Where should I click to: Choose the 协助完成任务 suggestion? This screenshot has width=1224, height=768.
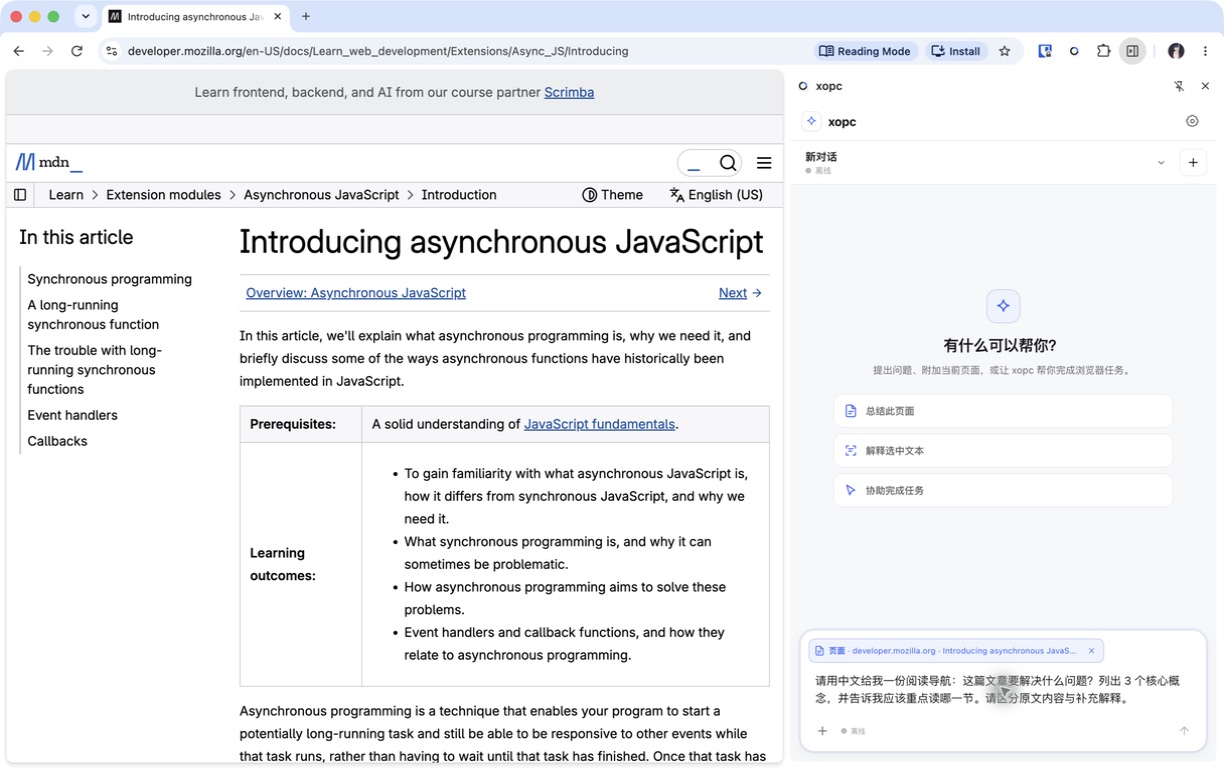(x=1003, y=491)
